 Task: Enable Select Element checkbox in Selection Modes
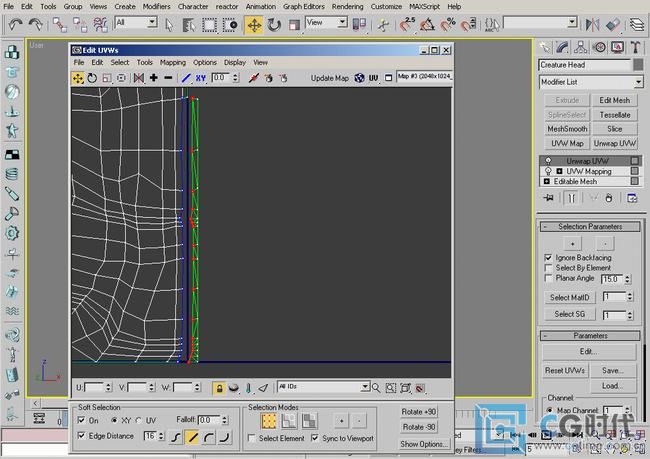[x=251, y=438]
